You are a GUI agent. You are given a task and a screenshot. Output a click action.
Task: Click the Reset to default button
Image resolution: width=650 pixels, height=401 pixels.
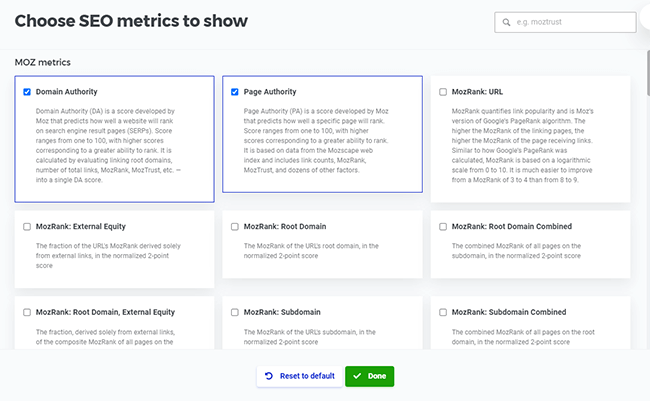click(x=298, y=376)
